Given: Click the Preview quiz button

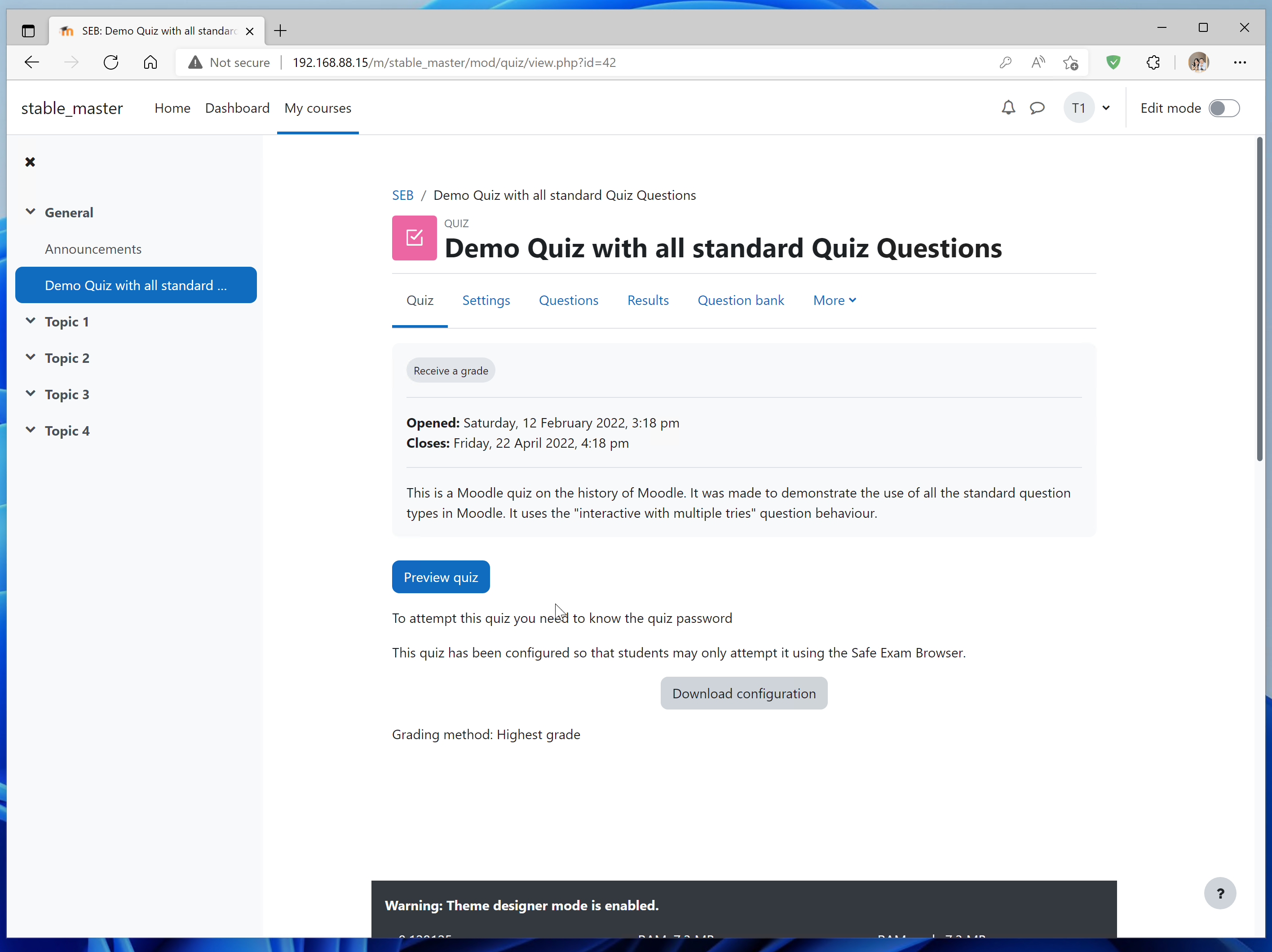Looking at the screenshot, I should pyautogui.click(x=441, y=577).
